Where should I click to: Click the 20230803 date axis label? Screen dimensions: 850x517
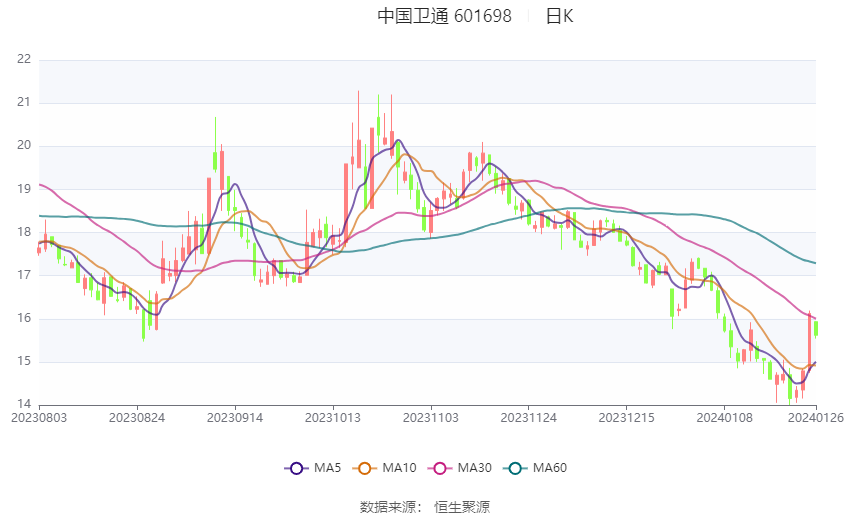coord(39,418)
